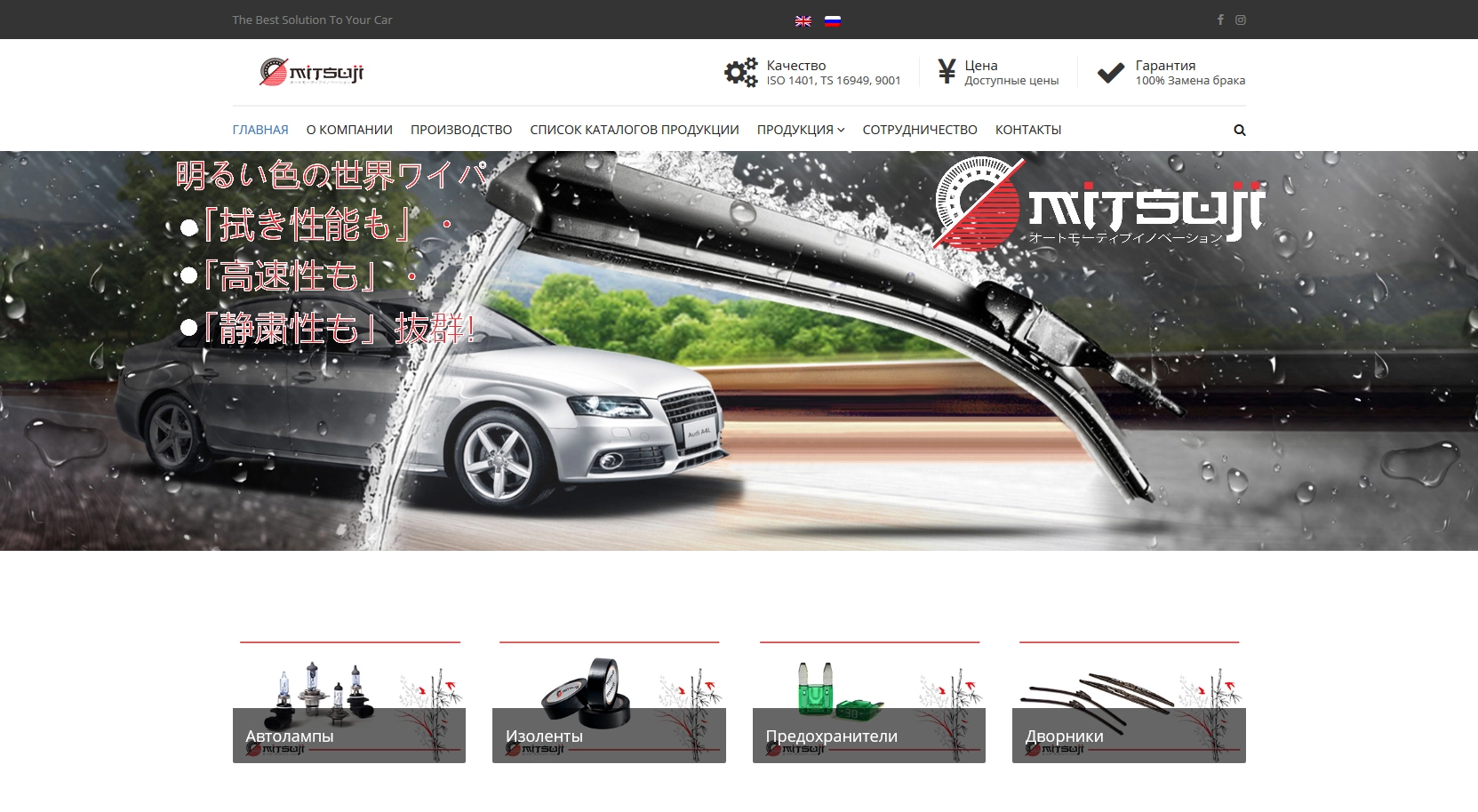This screenshot has width=1478, height=812.
Task: Click the Цена heading
Action: click(x=981, y=66)
